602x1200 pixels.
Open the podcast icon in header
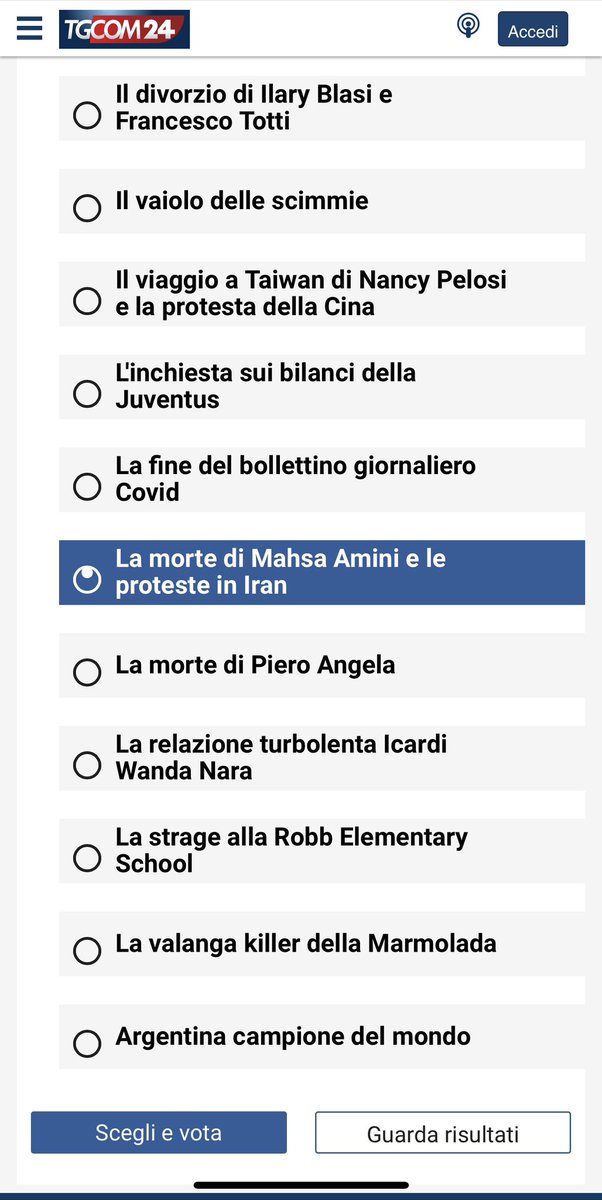pos(468,27)
